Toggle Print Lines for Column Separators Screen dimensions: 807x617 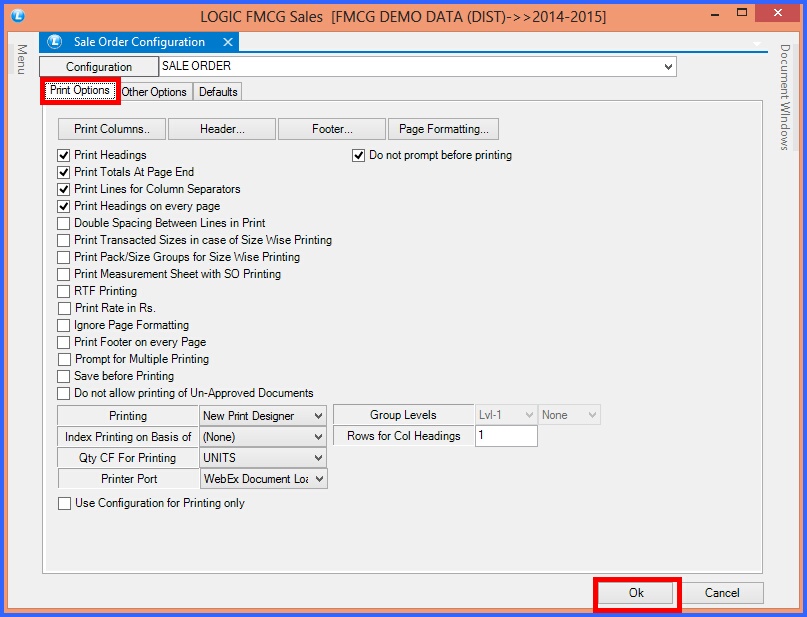(64, 189)
